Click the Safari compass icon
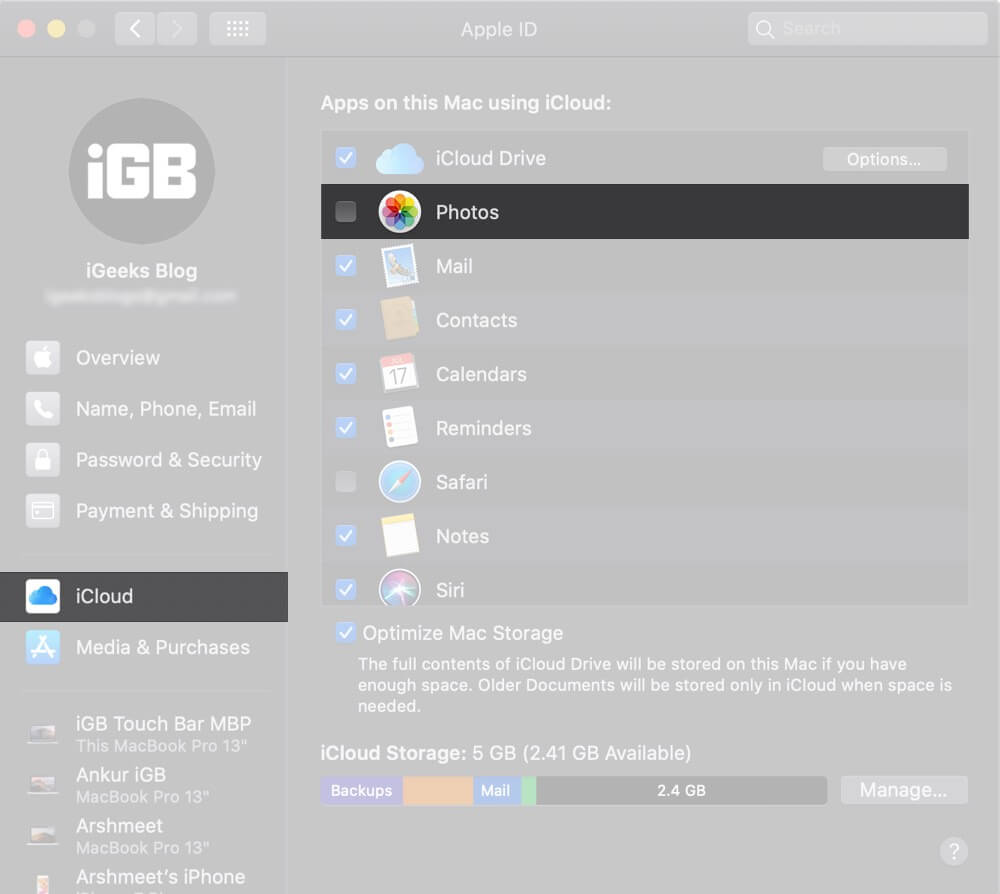This screenshot has height=894, width=1000. click(400, 481)
